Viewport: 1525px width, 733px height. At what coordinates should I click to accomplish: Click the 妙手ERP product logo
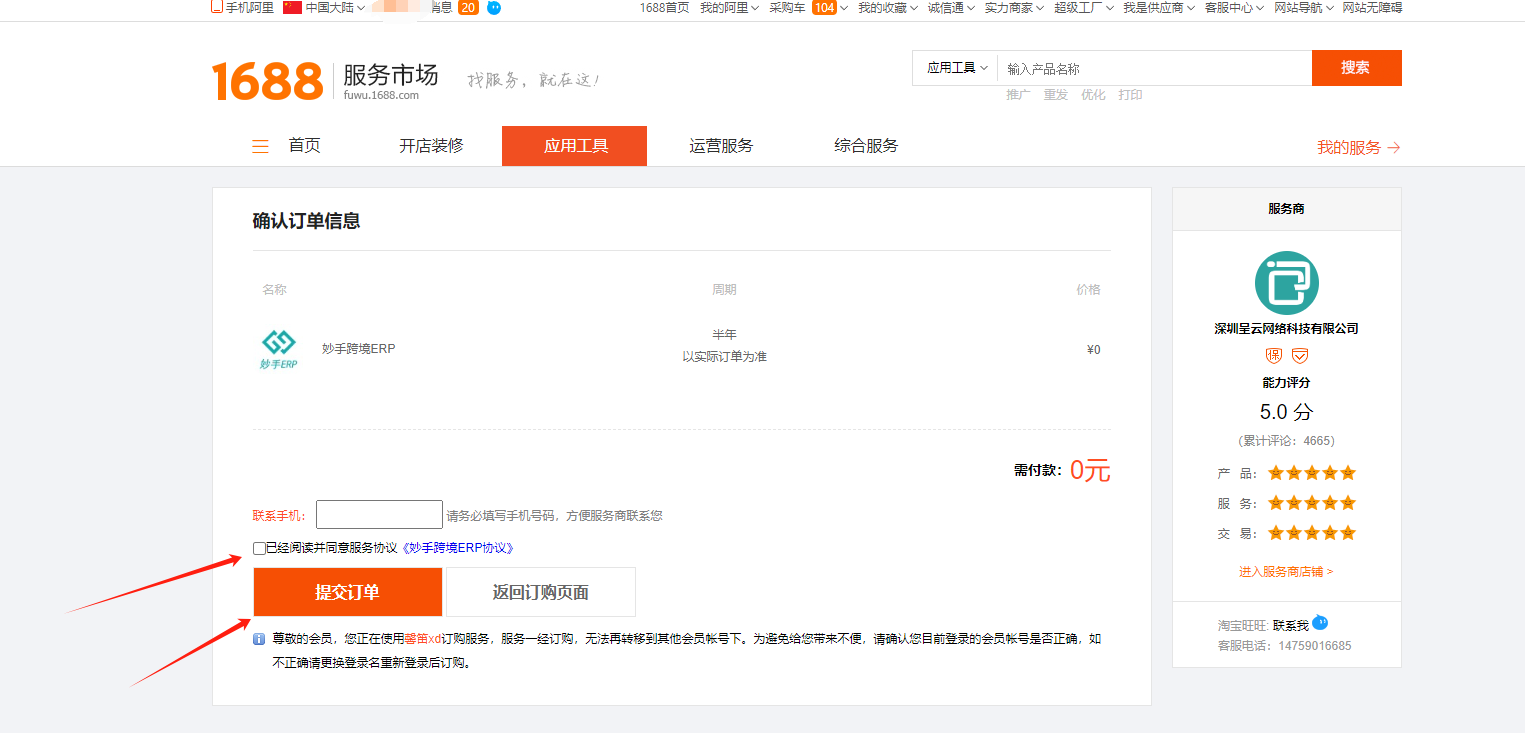click(x=279, y=349)
